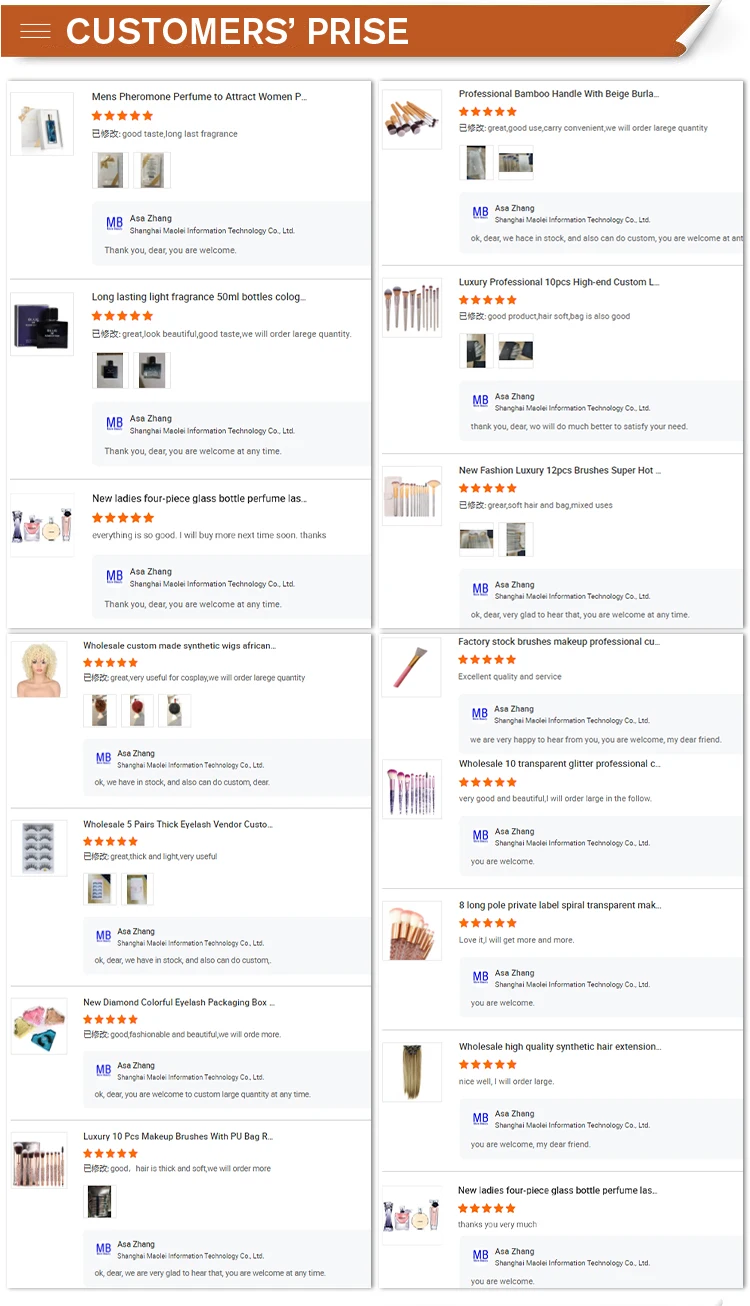This screenshot has height=1306, width=750.
Task: Open the New Fashion Luxury 12pcs Brushes link
Action: coord(560,470)
